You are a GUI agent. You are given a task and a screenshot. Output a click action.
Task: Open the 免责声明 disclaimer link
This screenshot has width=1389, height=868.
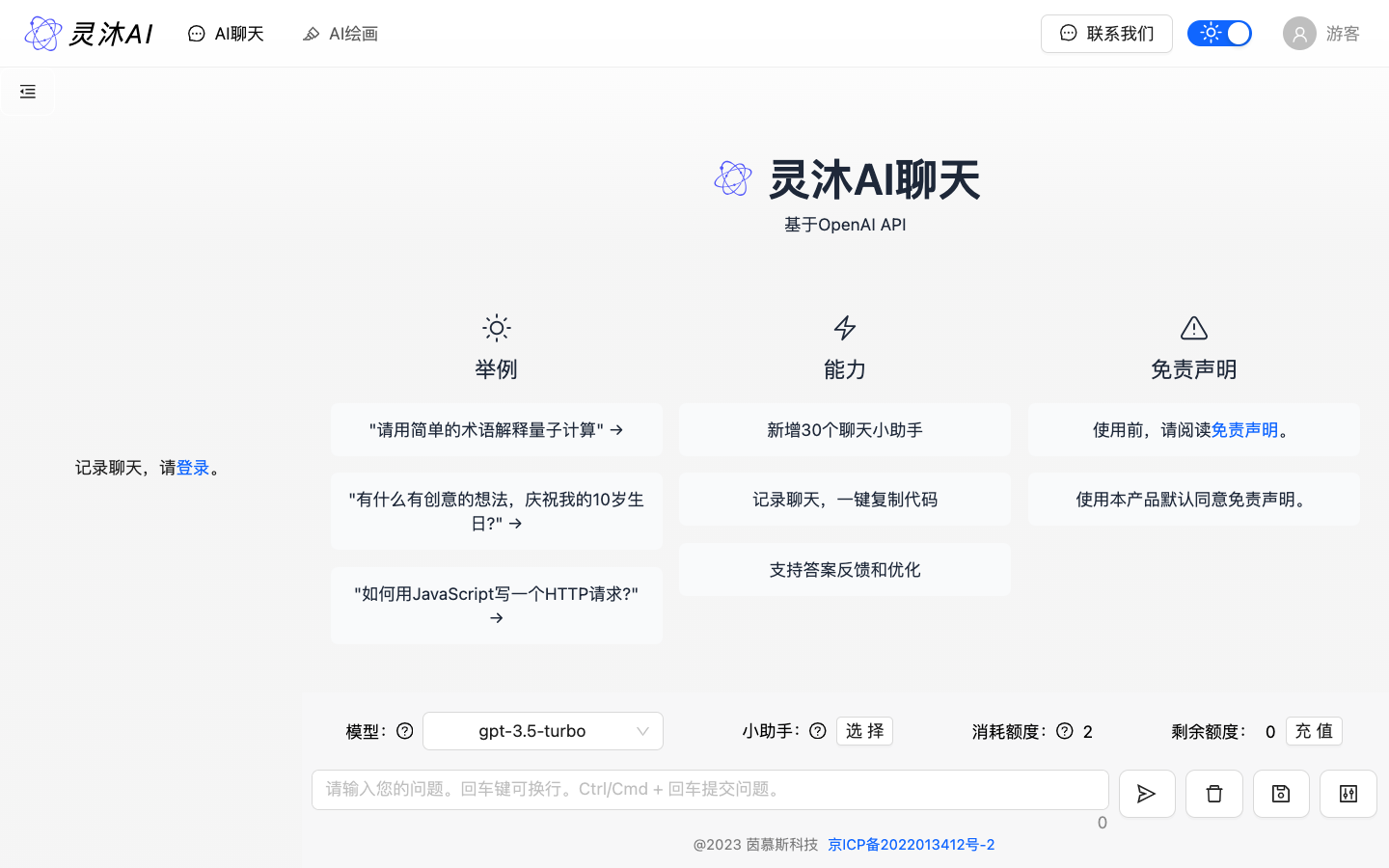pyautogui.click(x=1245, y=429)
